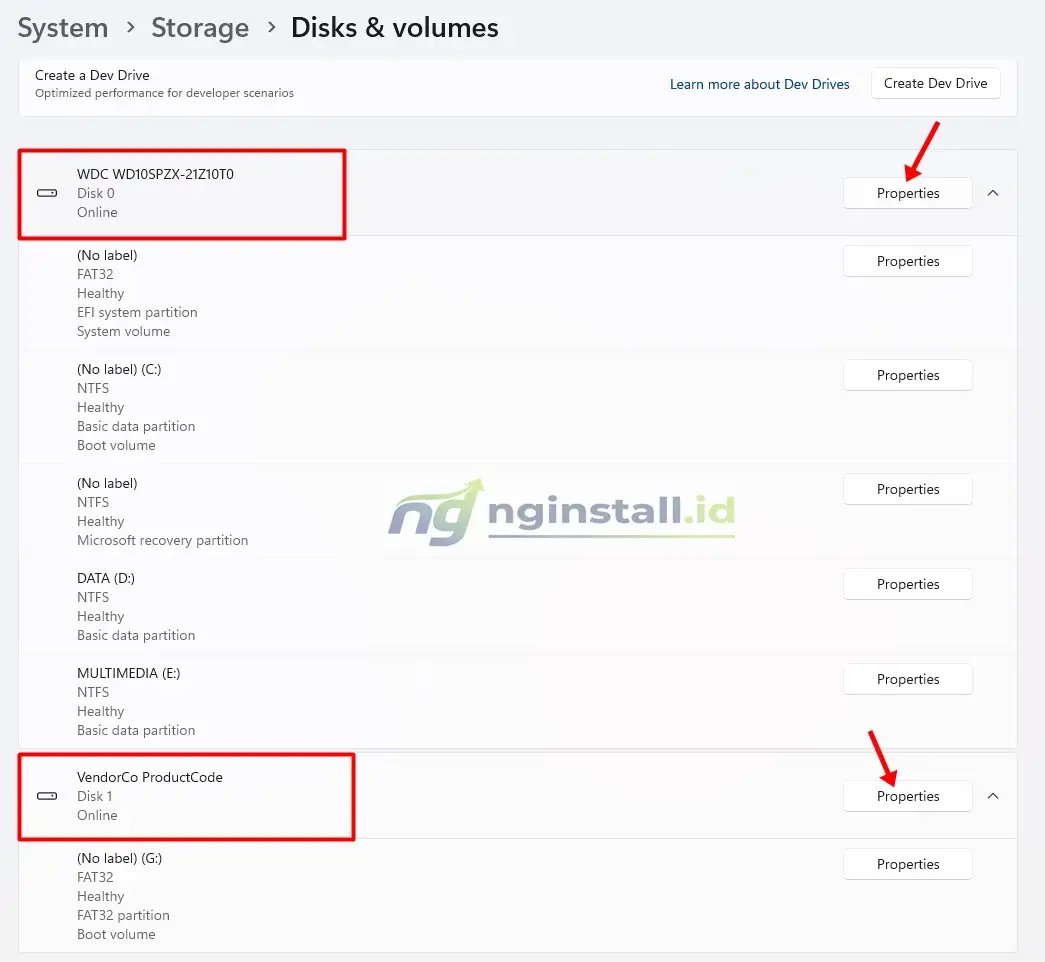This screenshot has width=1045, height=962.
Task: Collapse the VendorCo Disk 1 volume list
Action: (x=993, y=796)
